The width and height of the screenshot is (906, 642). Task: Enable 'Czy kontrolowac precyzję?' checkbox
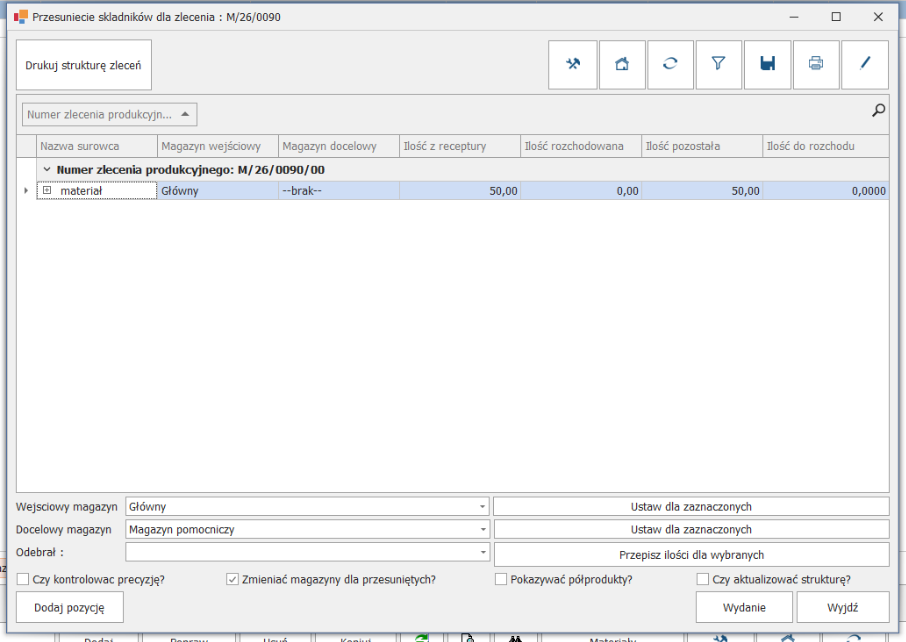coord(23,579)
